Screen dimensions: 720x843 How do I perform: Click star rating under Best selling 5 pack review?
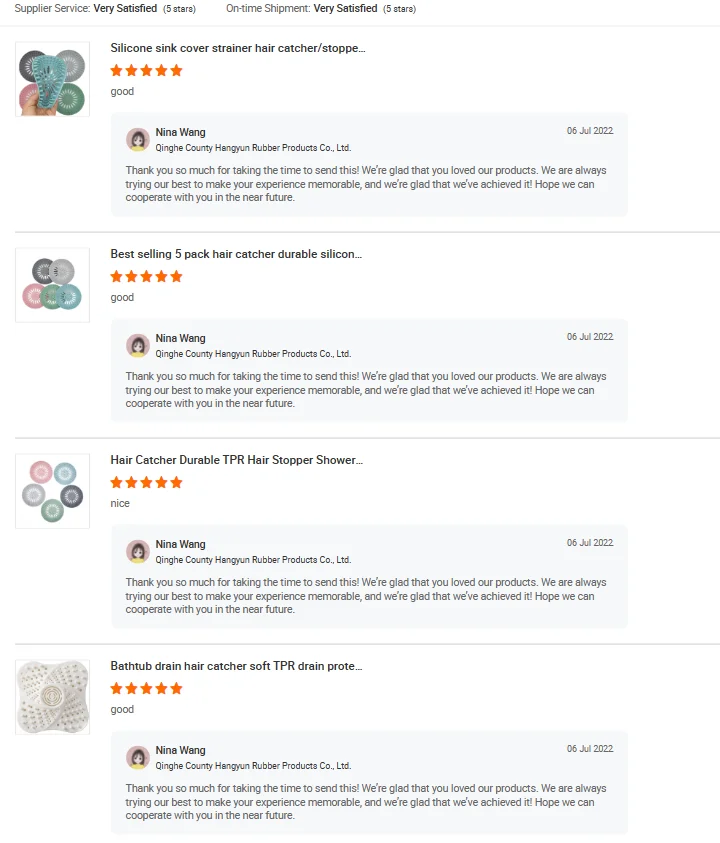pos(146,277)
